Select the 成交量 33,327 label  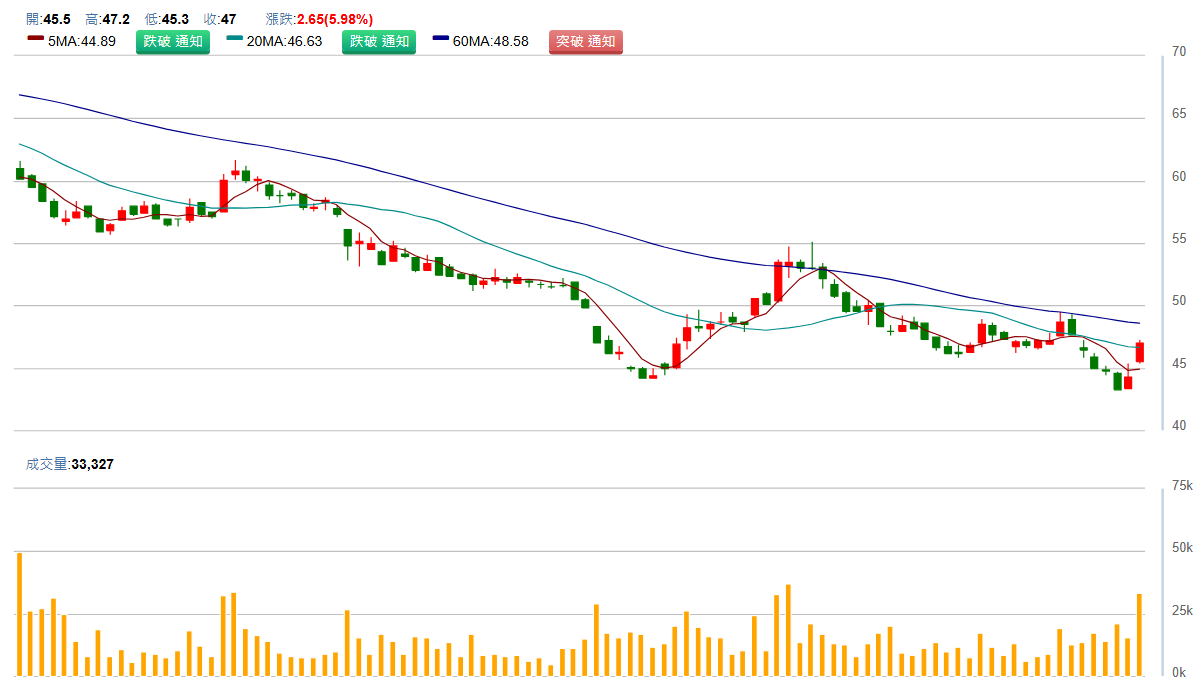[69, 464]
